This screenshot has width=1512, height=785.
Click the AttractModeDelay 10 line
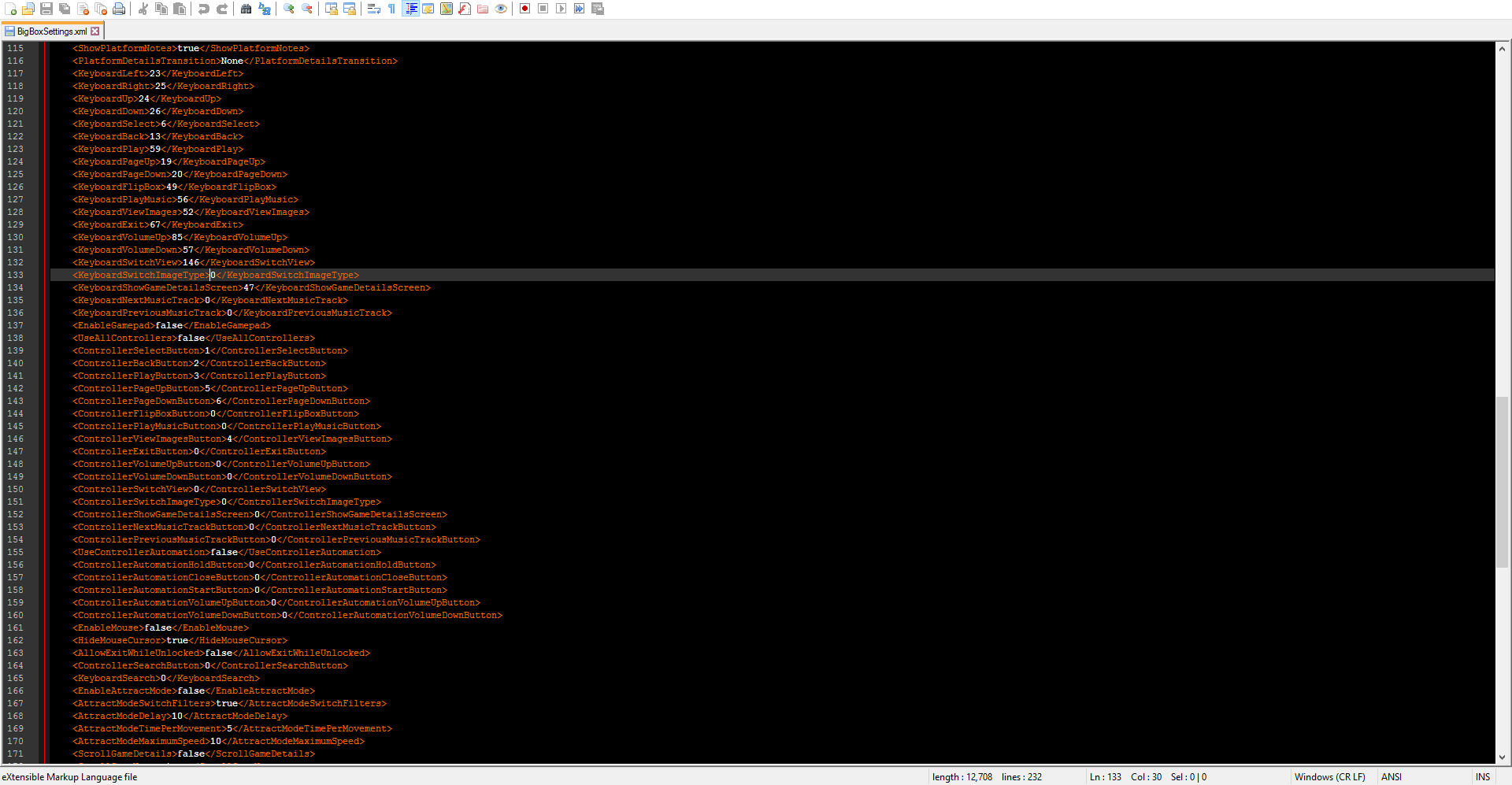[x=180, y=716]
